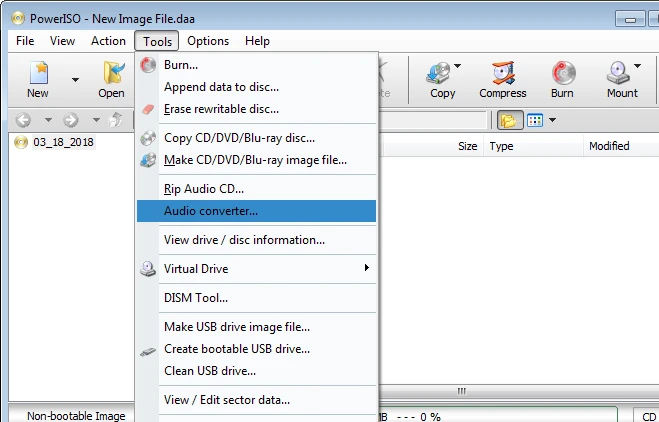Image resolution: width=659 pixels, height=422 pixels.
Task: Click the Up one level icon
Action: (x=116, y=120)
